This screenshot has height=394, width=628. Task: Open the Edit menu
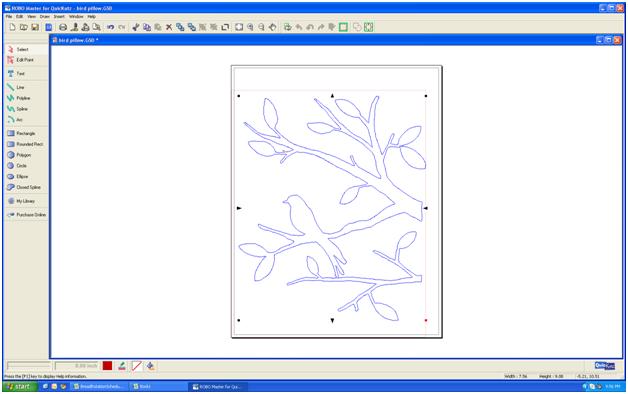(x=20, y=17)
